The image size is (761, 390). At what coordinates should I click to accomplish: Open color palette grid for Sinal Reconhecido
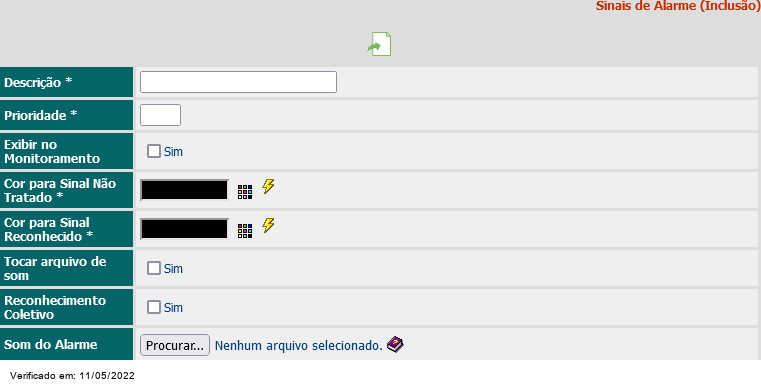coord(245,231)
